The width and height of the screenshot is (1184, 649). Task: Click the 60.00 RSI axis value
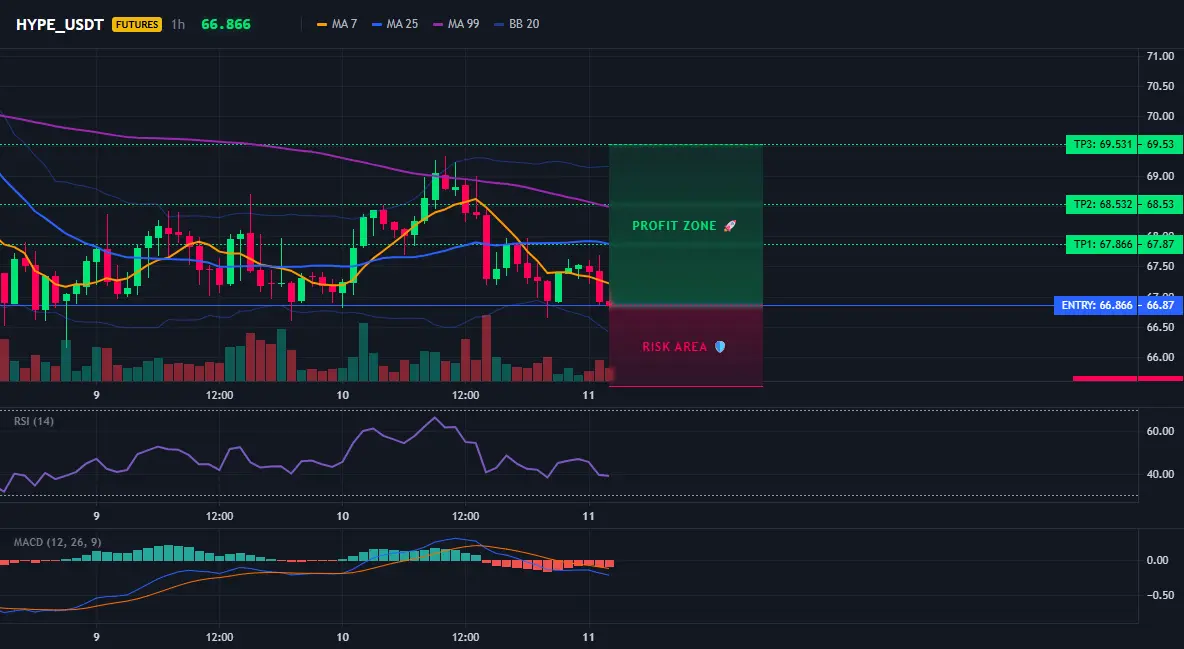point(1160,431)
